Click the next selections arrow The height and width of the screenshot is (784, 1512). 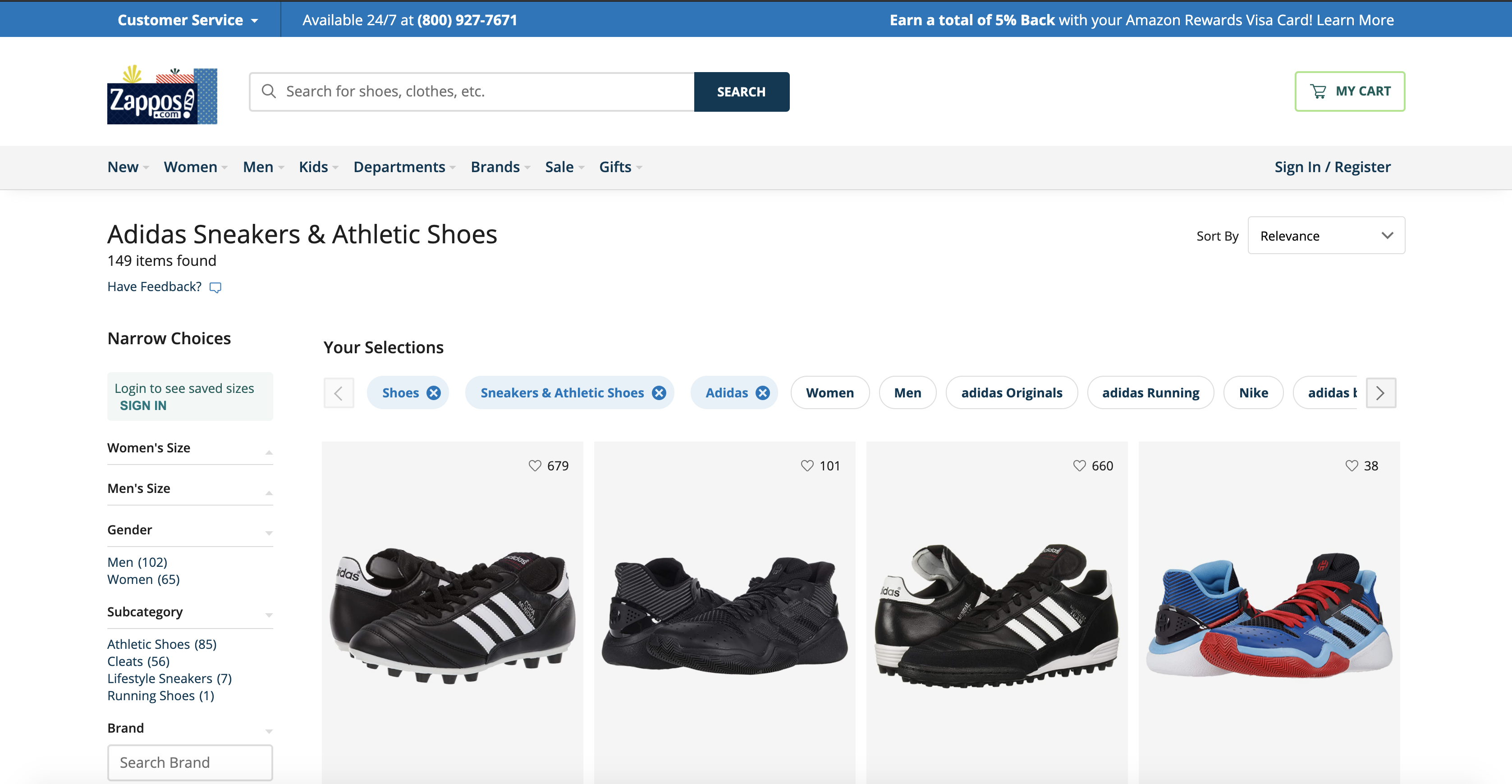1380,393
